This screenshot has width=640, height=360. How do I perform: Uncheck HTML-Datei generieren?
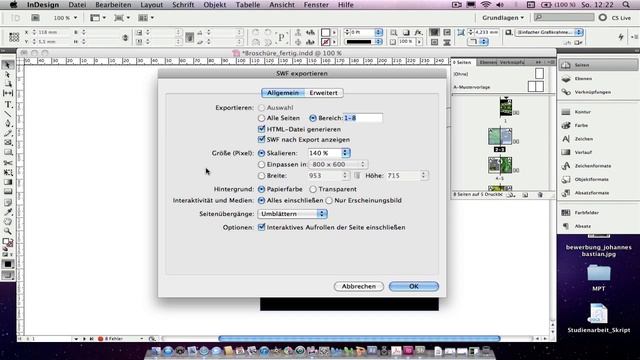coord(262,129)
